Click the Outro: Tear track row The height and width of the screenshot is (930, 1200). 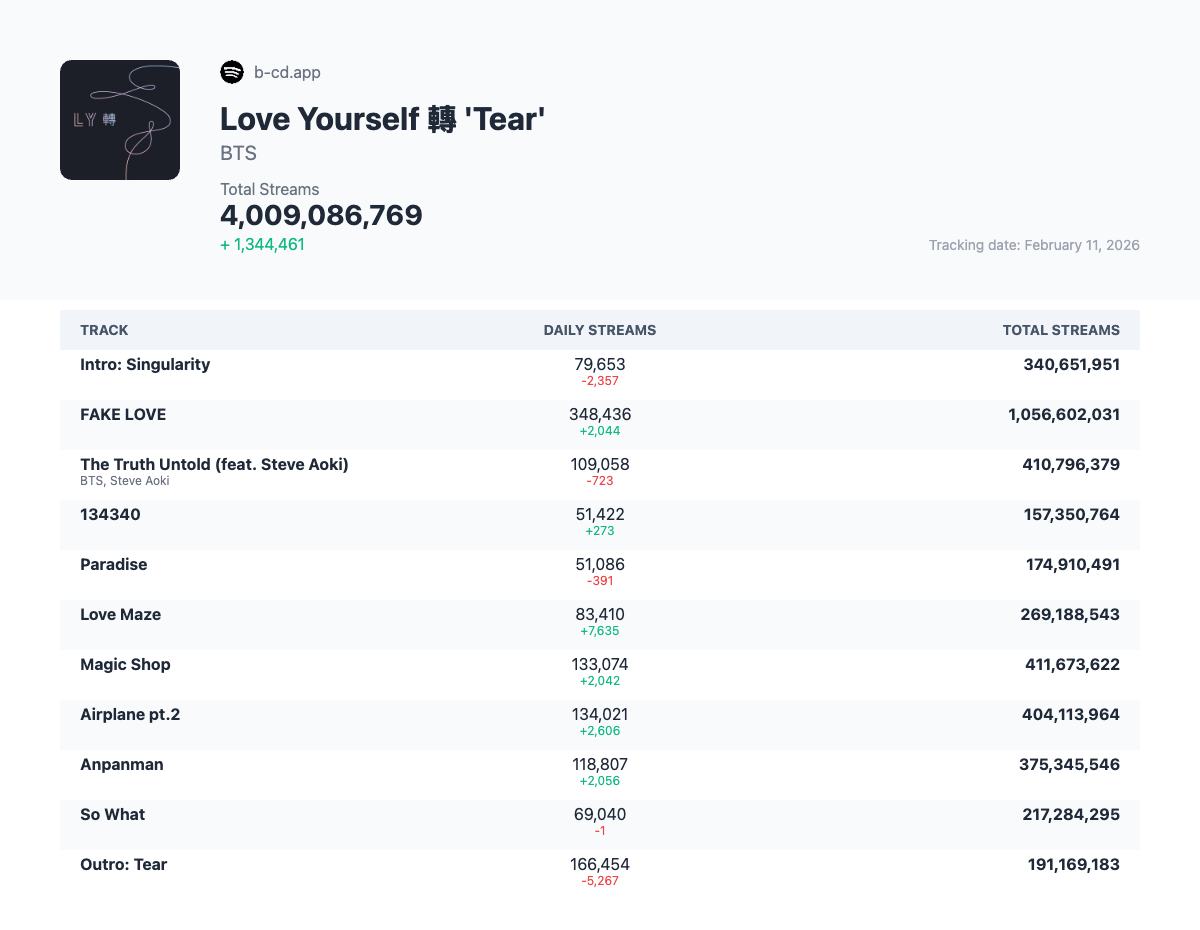(x=124, y=865)
